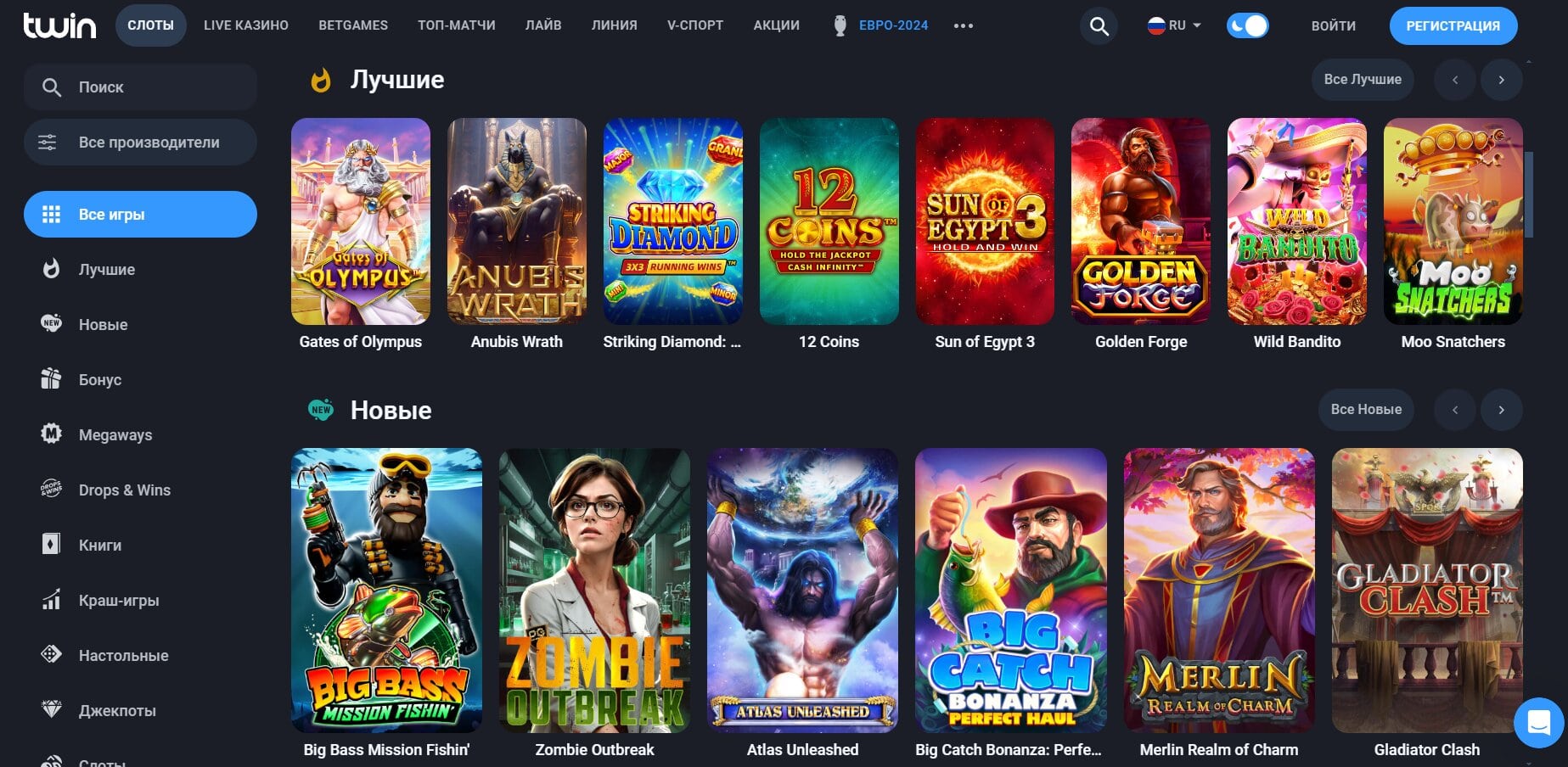Viewport: 1568px width, 767px height.
Task: Open live chat support bubble
Action: [1539, 723]
